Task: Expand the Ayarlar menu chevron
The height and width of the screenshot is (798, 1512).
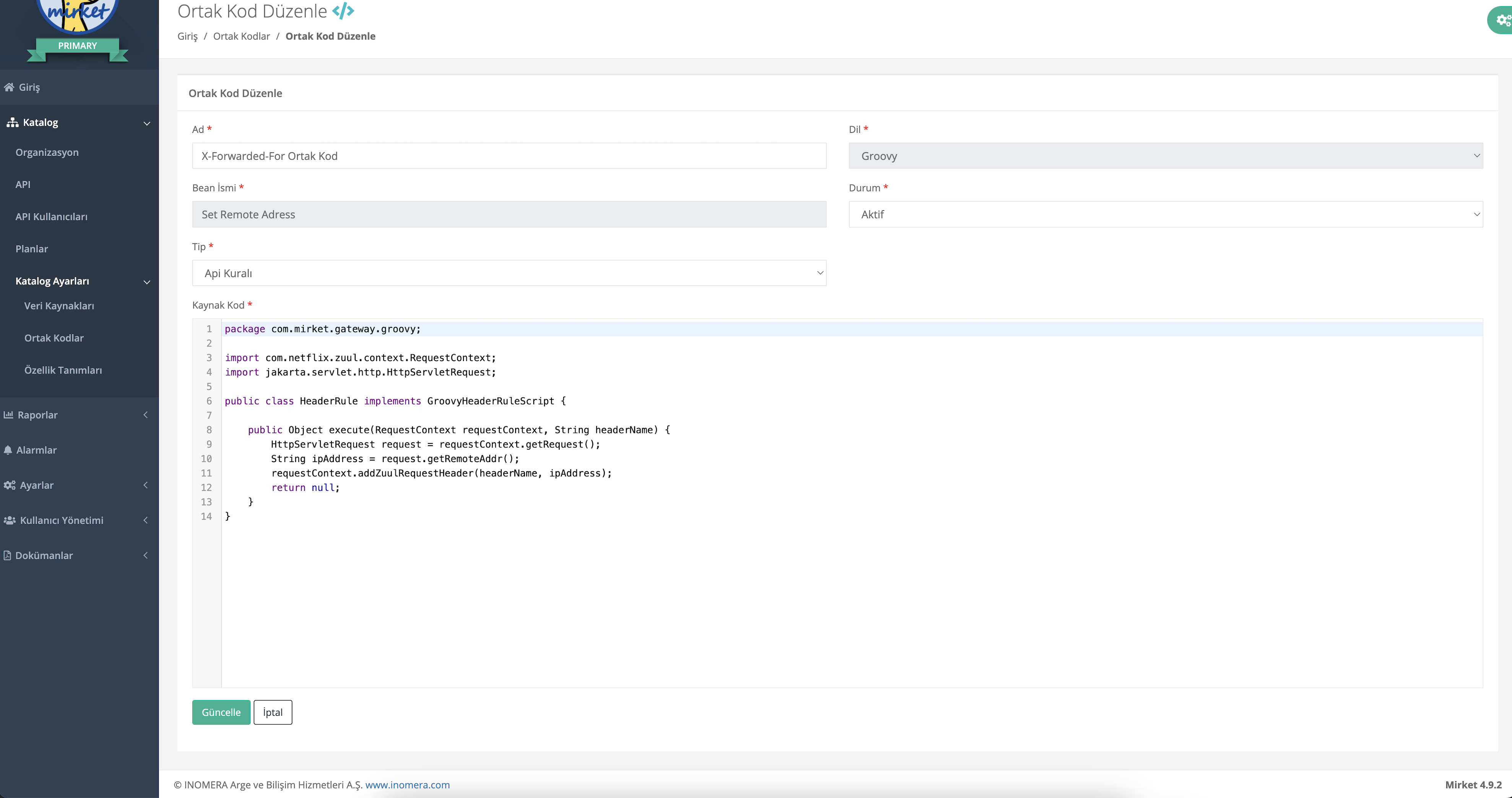Action: coord(146,485)
